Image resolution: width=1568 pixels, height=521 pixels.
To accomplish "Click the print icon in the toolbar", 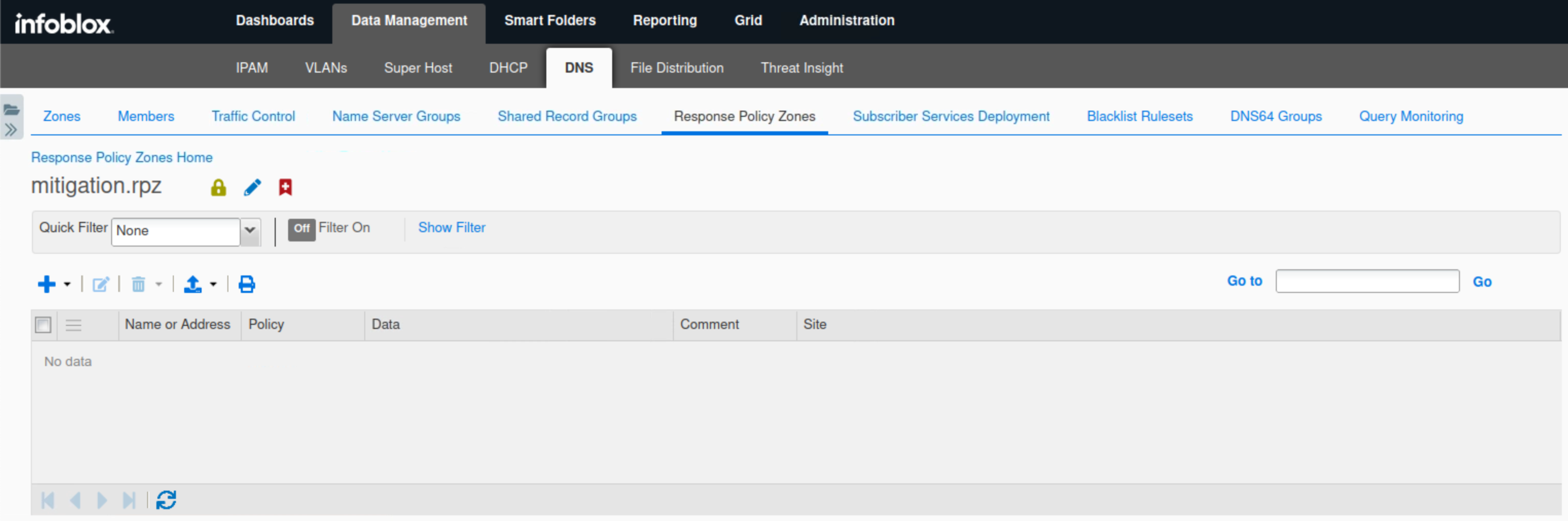I will (246, 284).
